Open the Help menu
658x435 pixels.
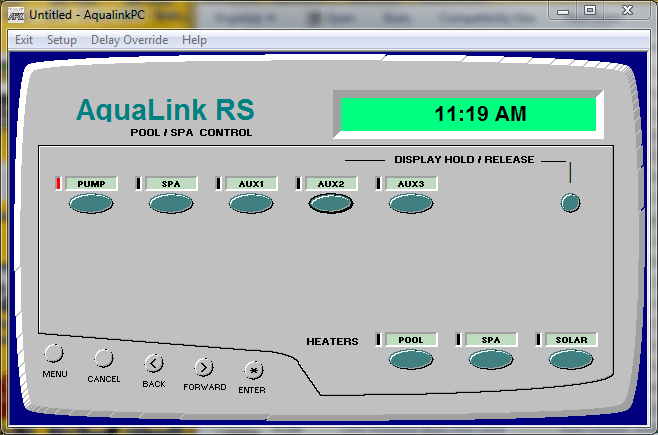coord(194,40)
